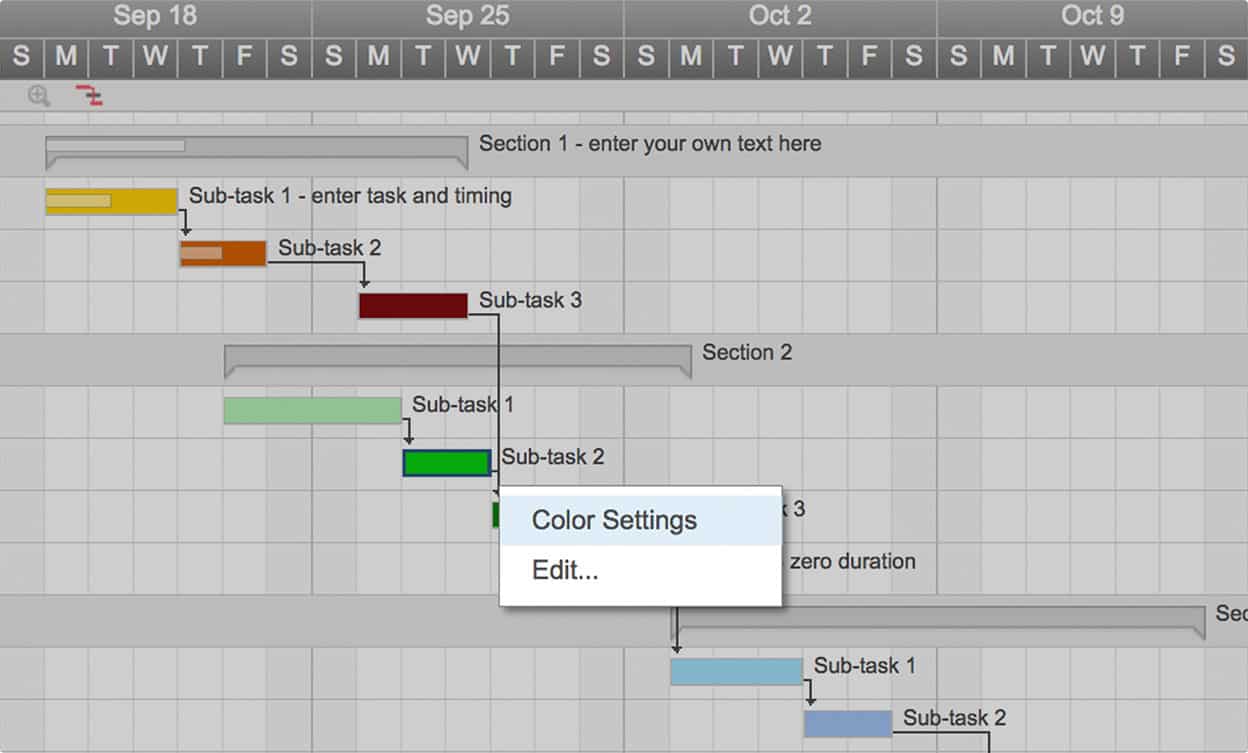The image size is (1248, 753).
Task: Click the light green Sub-task 1 bar
Action: pos(312,411)
